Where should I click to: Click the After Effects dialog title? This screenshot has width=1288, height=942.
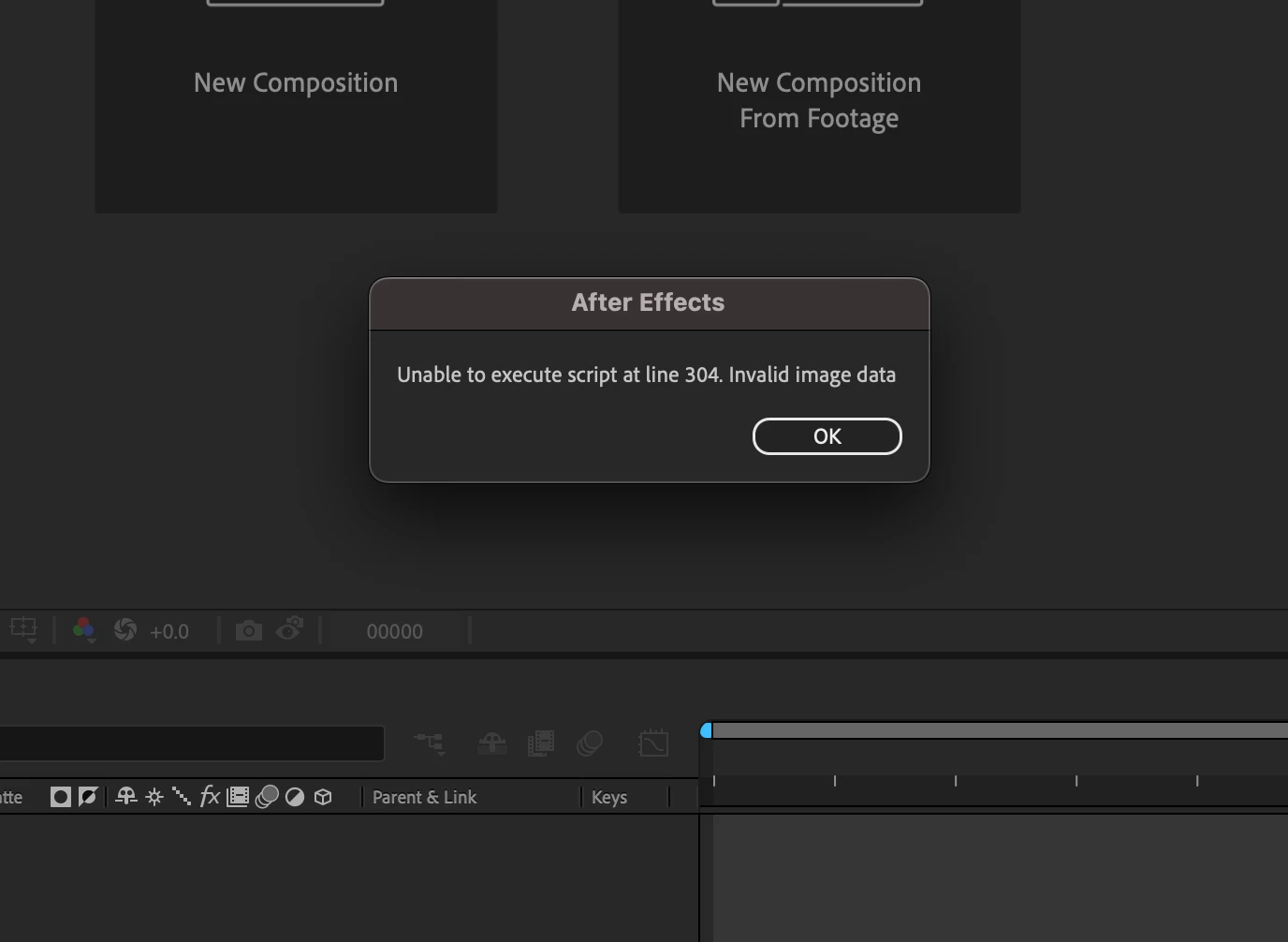click(x=648, y=302)
